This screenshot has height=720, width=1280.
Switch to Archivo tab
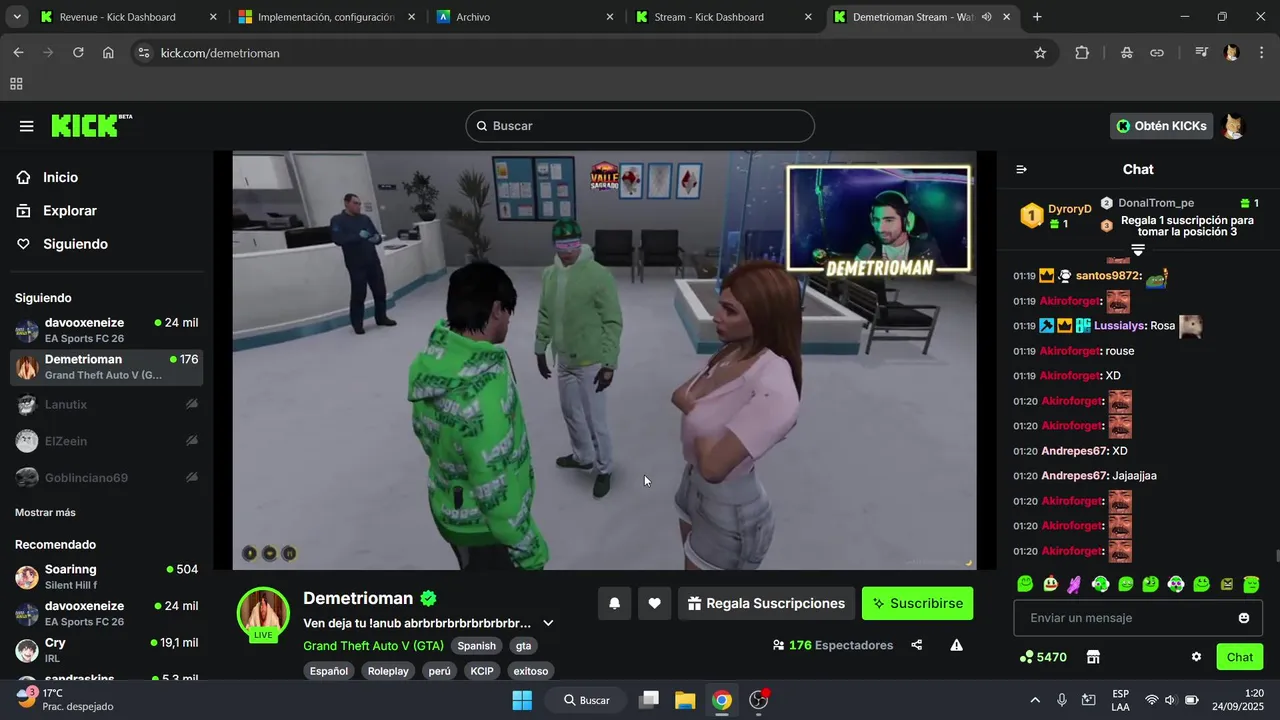point(526,17)
